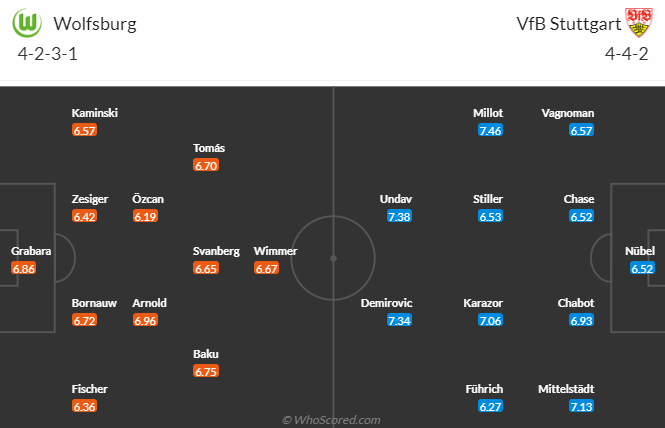Select player Kaminski

click(94, 113)
